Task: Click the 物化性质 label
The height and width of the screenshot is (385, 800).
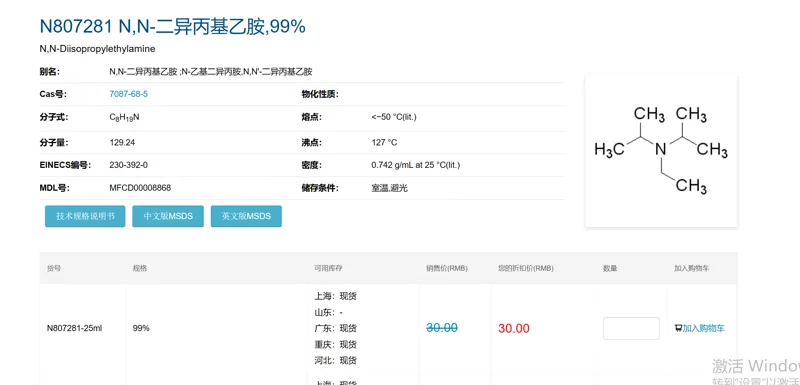Action: tap(320, 94)
